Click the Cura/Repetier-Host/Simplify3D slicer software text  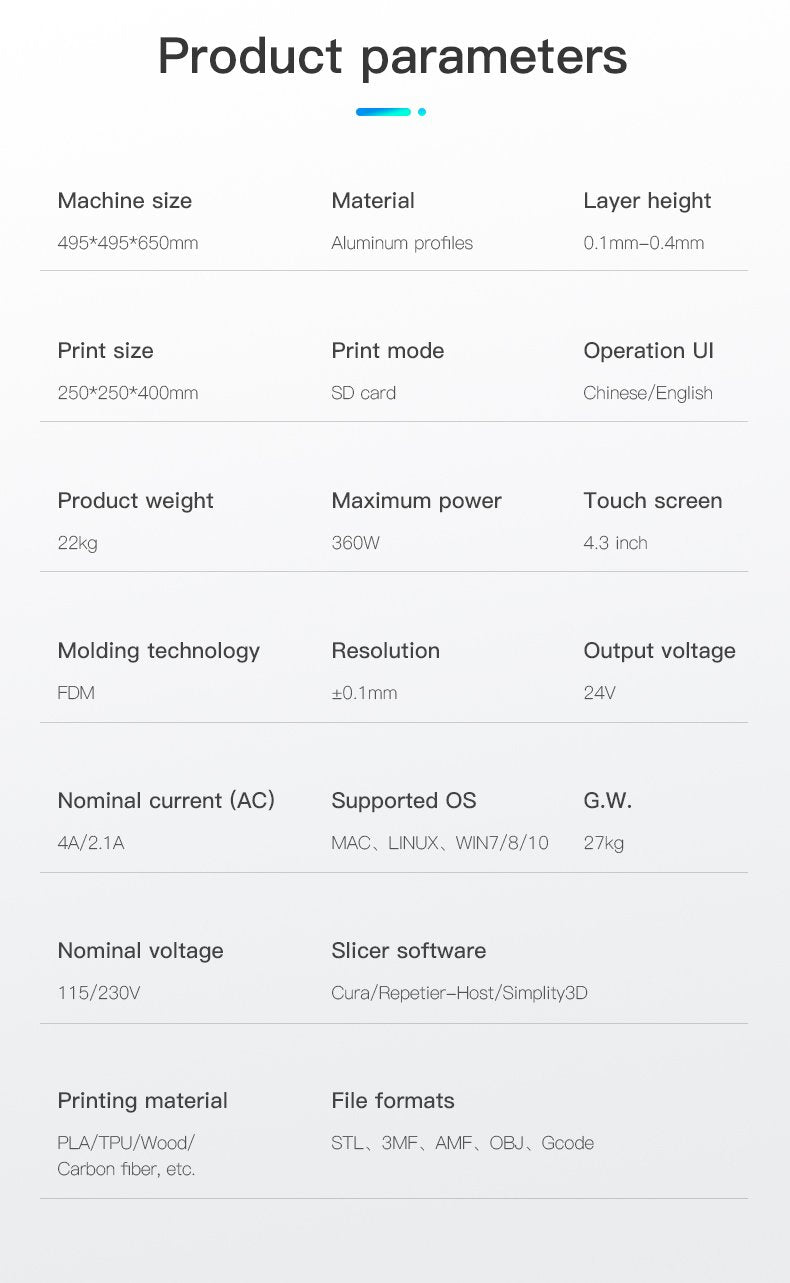point(460,993)
